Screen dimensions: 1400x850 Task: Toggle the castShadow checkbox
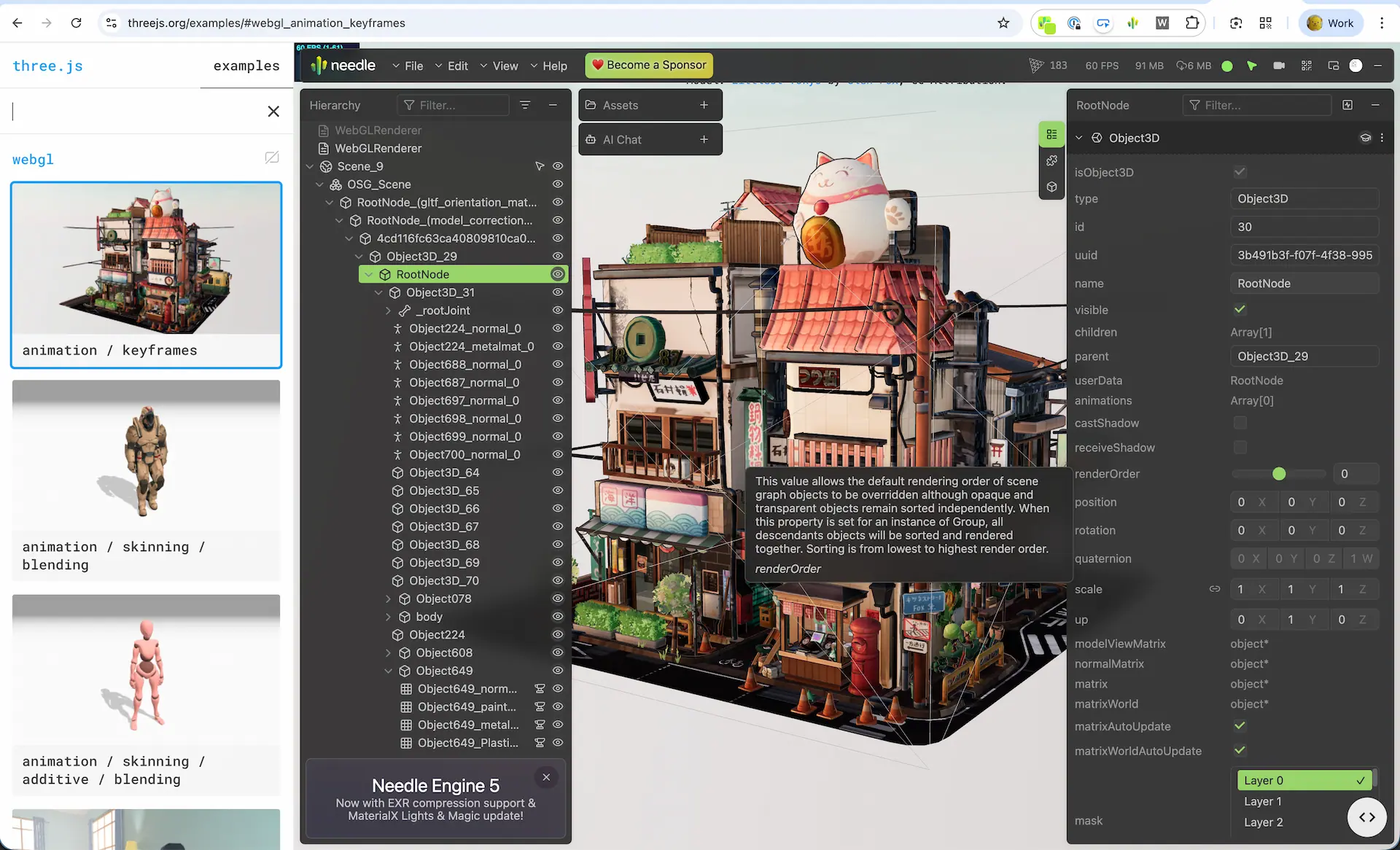[1240, 423]
